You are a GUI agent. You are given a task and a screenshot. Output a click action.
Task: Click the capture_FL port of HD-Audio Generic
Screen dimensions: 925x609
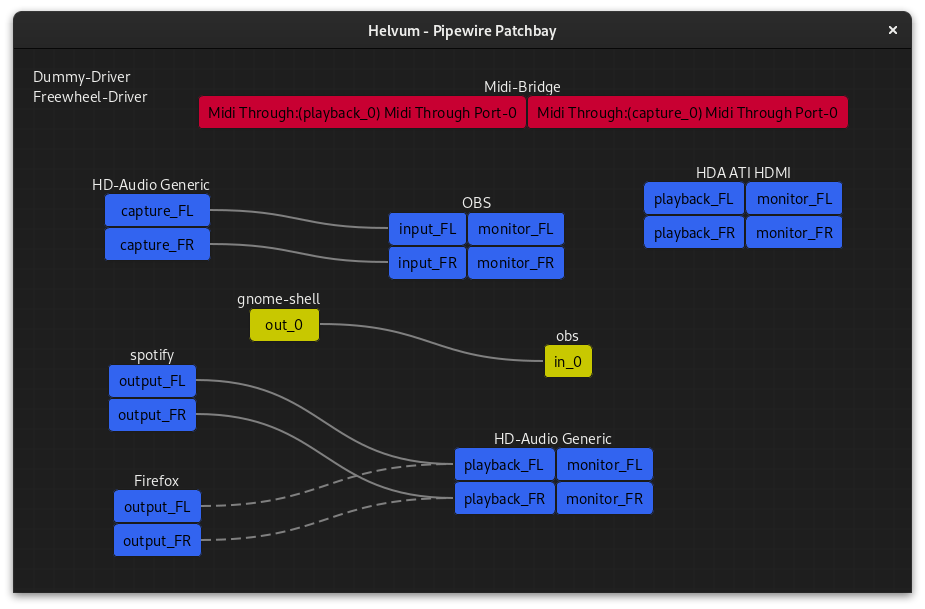(157, 211)
